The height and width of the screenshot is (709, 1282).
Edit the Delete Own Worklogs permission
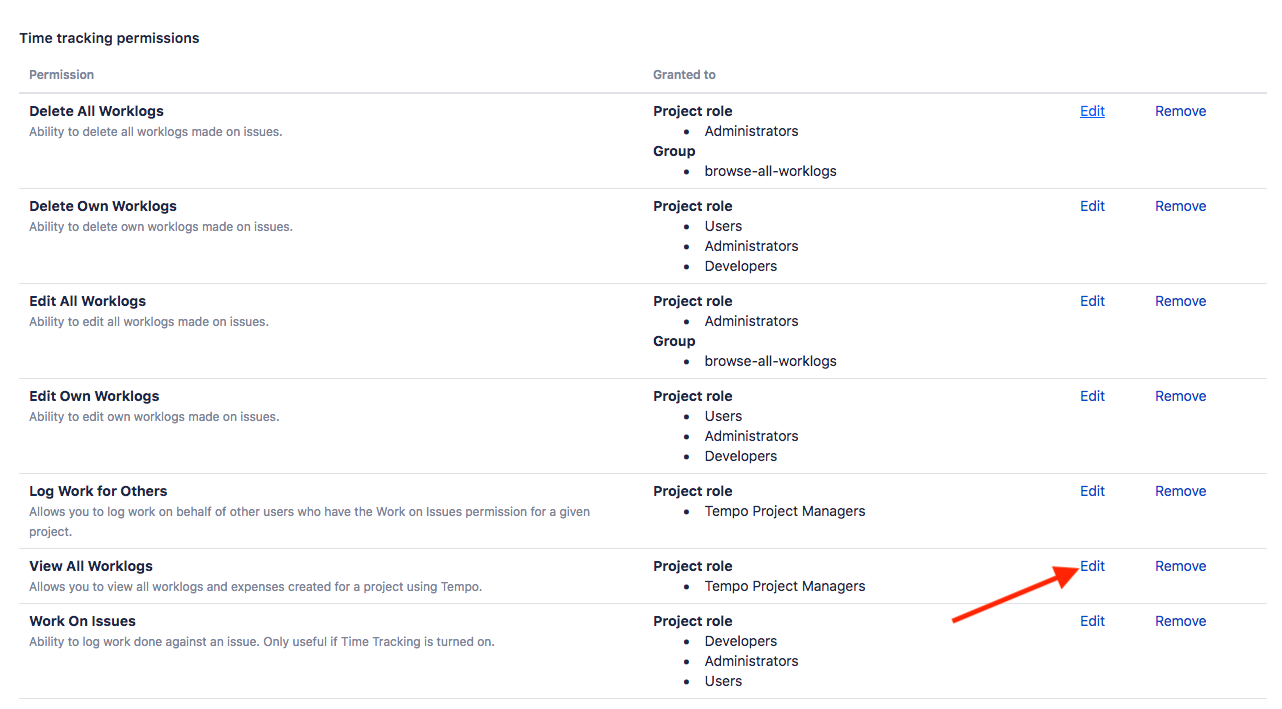(1092, 206)
